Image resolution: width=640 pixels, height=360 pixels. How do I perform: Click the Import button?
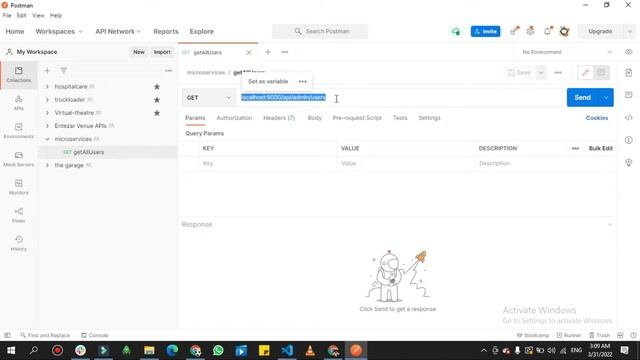tap(162, 52)
